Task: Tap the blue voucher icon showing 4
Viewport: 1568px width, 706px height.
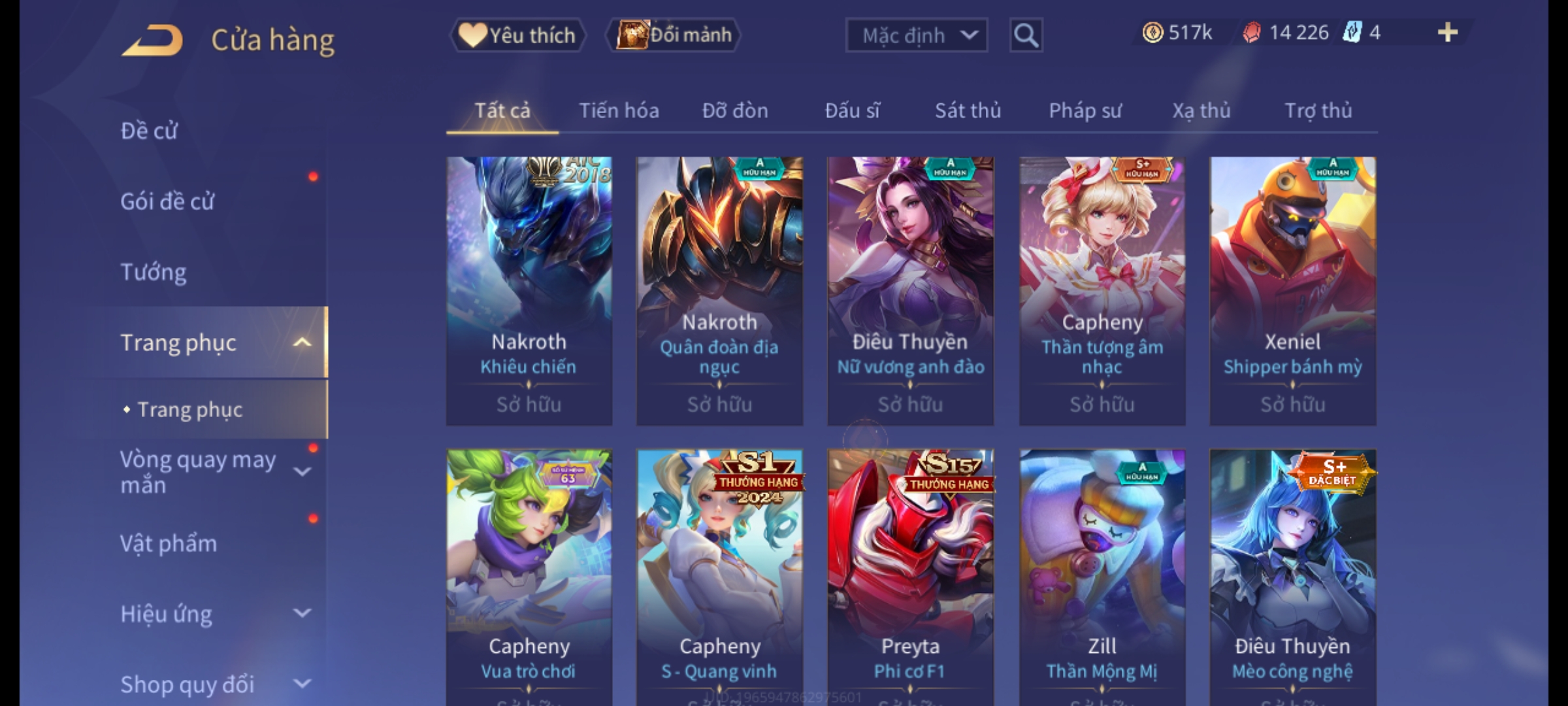Action: tap(1352, 33)
